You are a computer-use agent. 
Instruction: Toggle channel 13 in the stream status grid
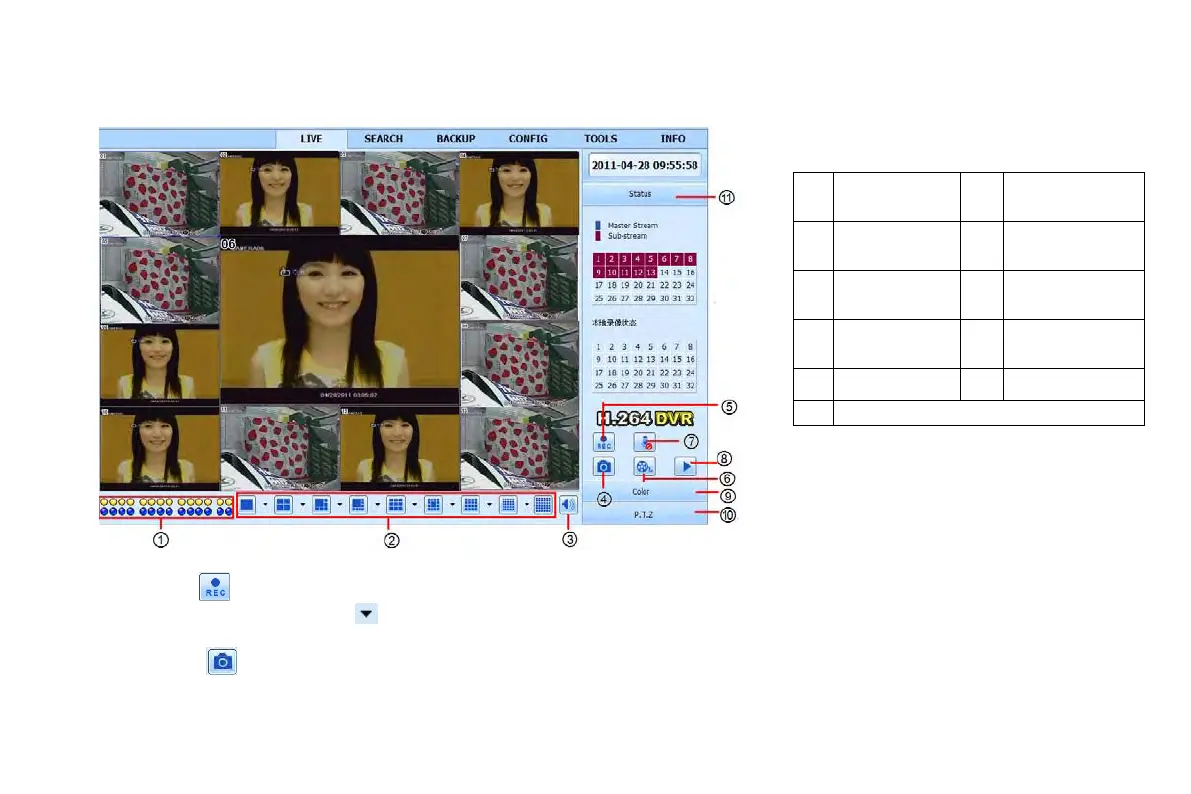651,273
